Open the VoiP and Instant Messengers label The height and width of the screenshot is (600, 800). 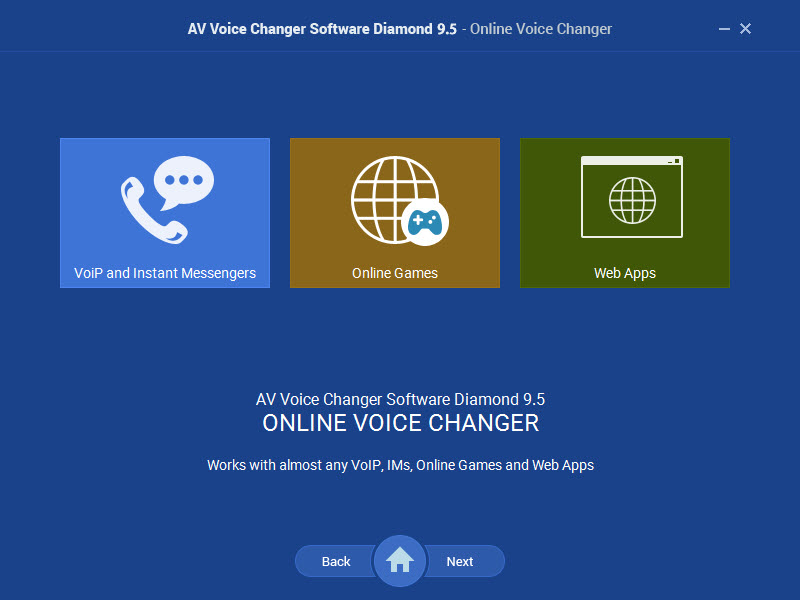165,273
